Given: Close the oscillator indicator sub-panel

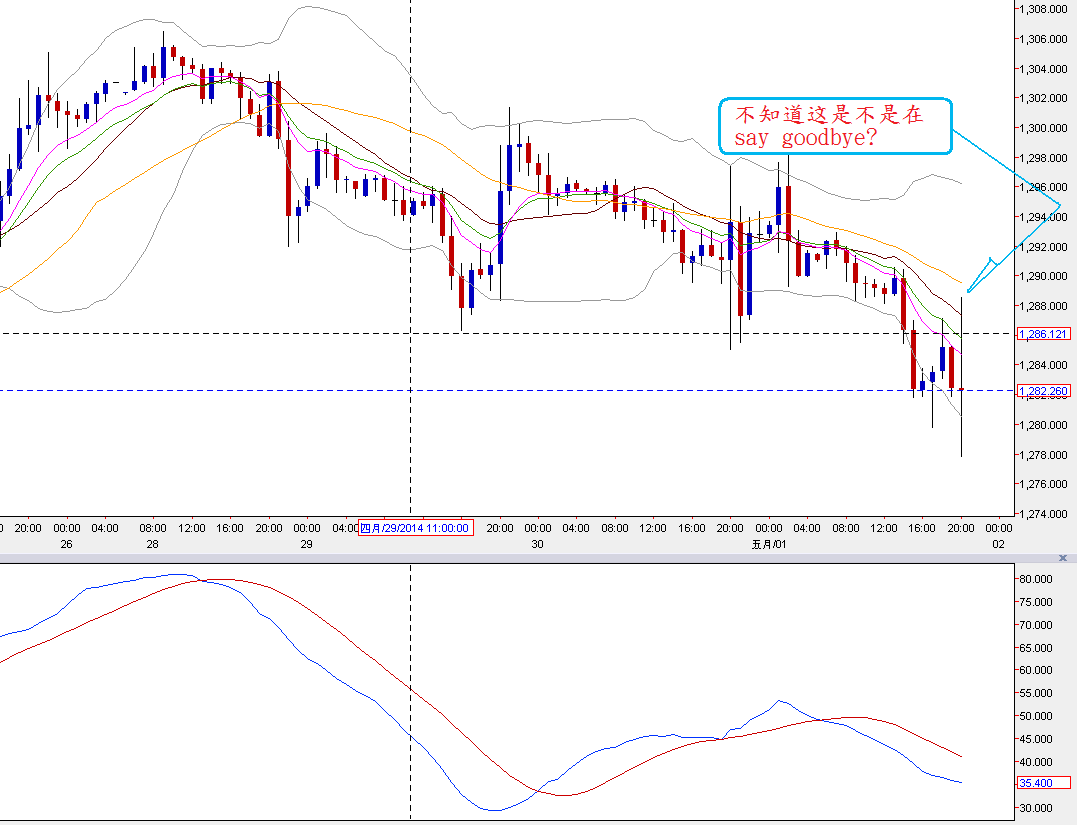Looking at the screenshot, I should pyautogui.click(x=1063, y=558).
